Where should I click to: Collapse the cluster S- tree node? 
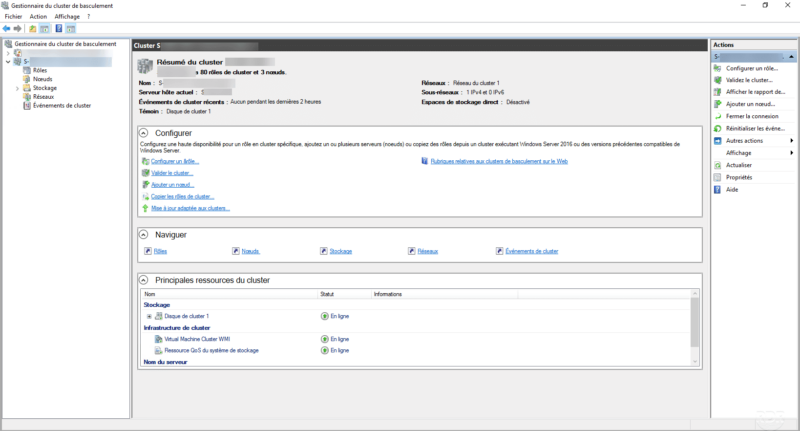(x=8, y=62)
